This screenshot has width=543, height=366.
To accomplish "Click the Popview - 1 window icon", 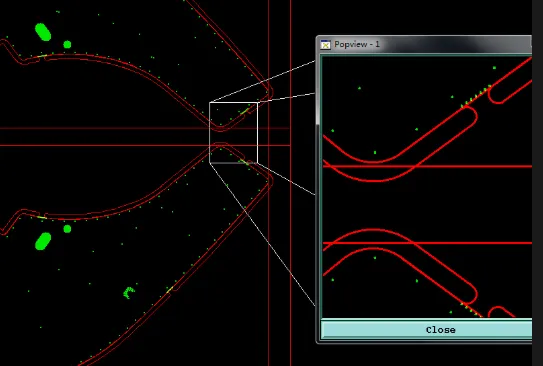I will 325,45.
